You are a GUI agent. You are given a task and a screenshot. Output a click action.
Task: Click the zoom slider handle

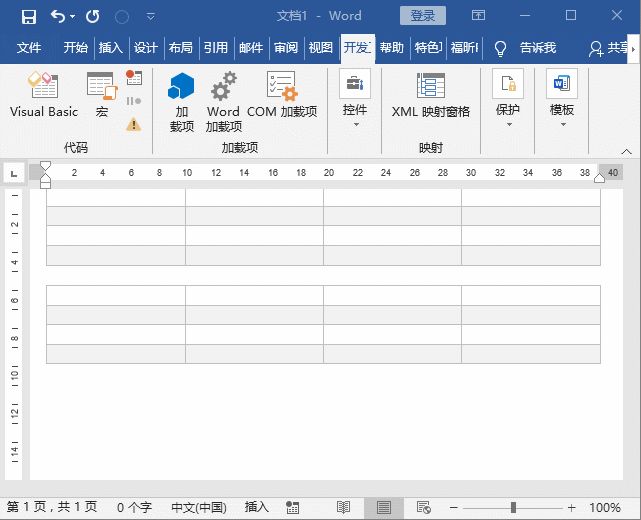513,508
